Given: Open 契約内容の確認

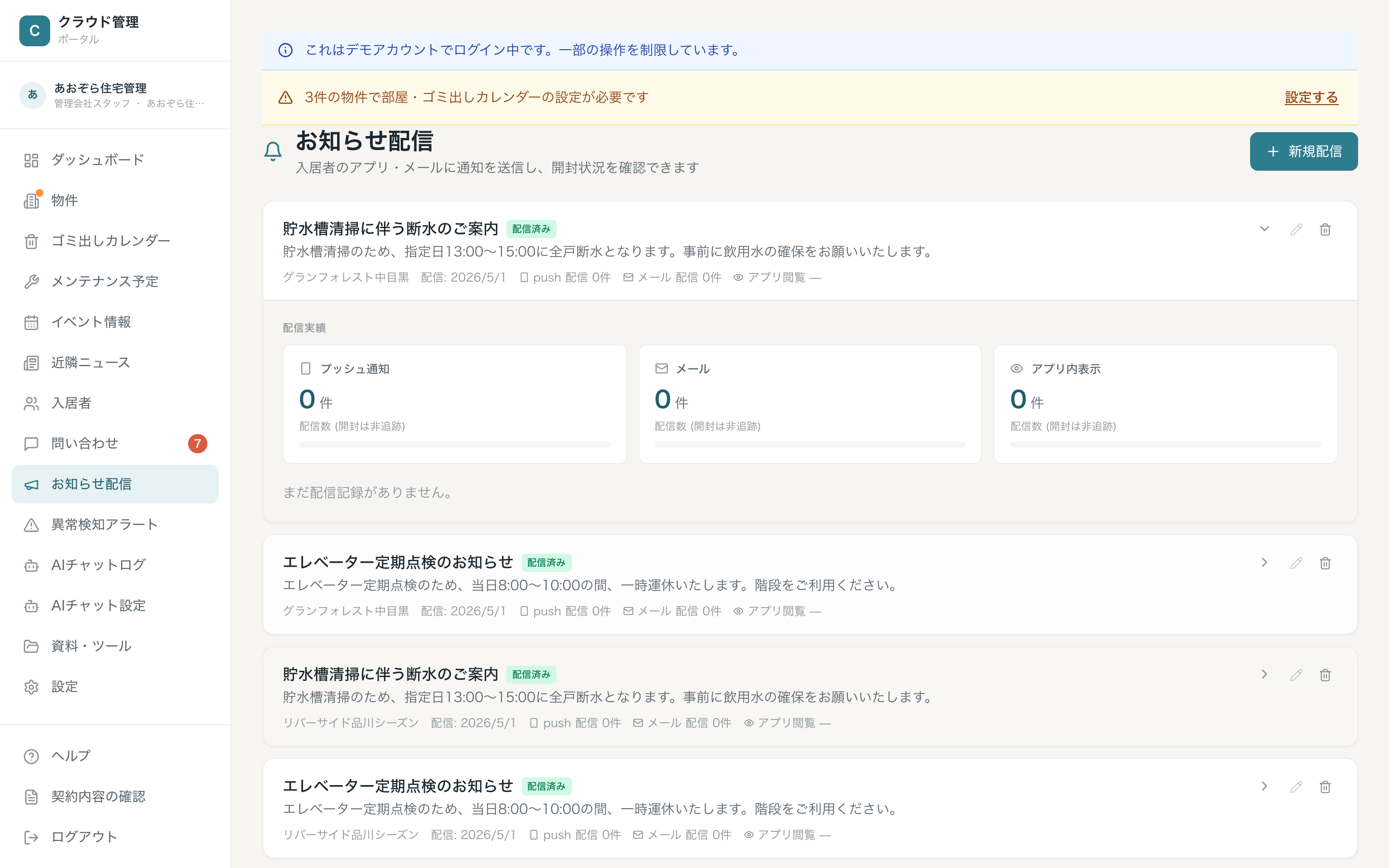Looking at the screenshot, I should [x=115, y=797].
